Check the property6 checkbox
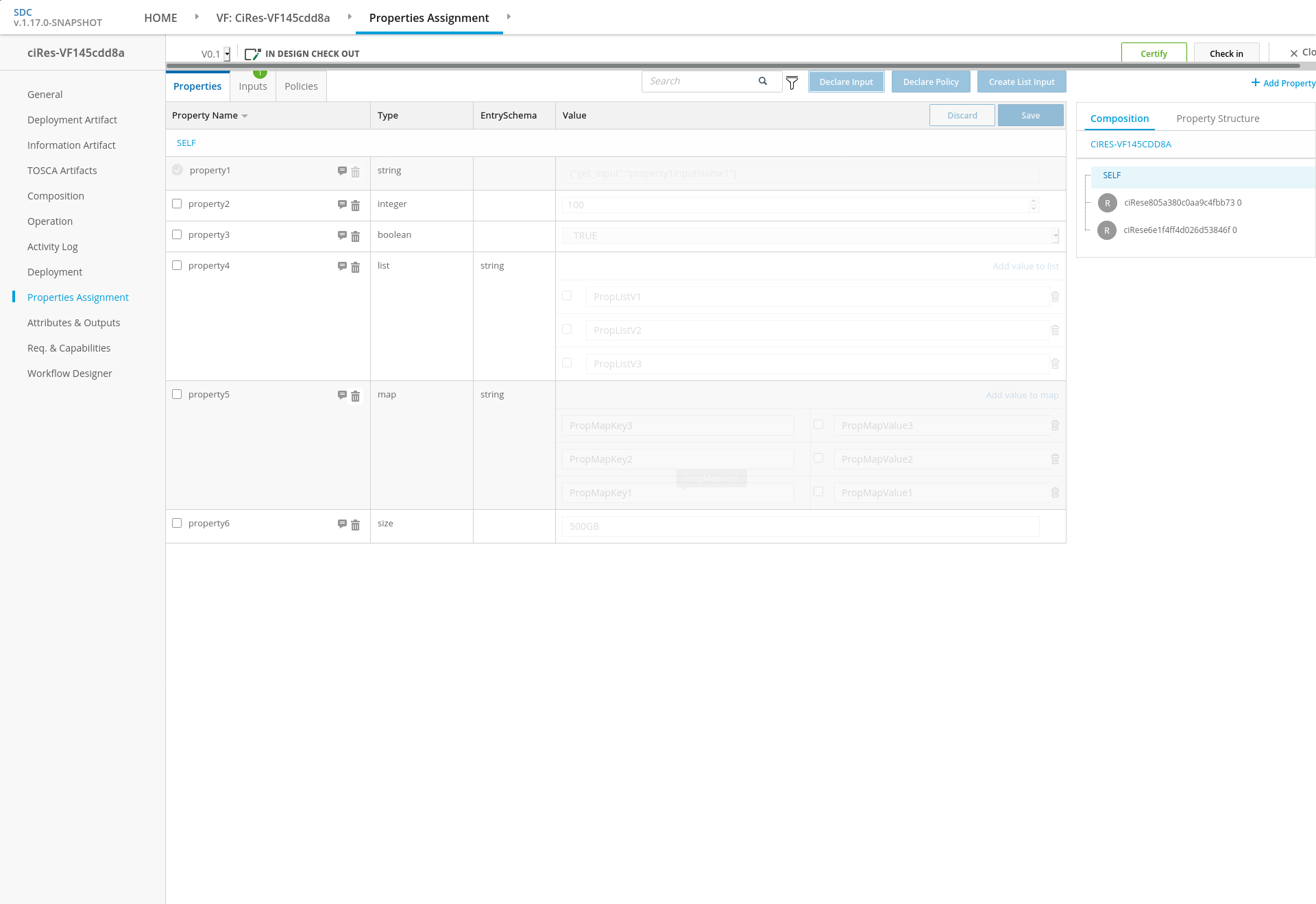 pyautogui.click(x=177, y=523)
